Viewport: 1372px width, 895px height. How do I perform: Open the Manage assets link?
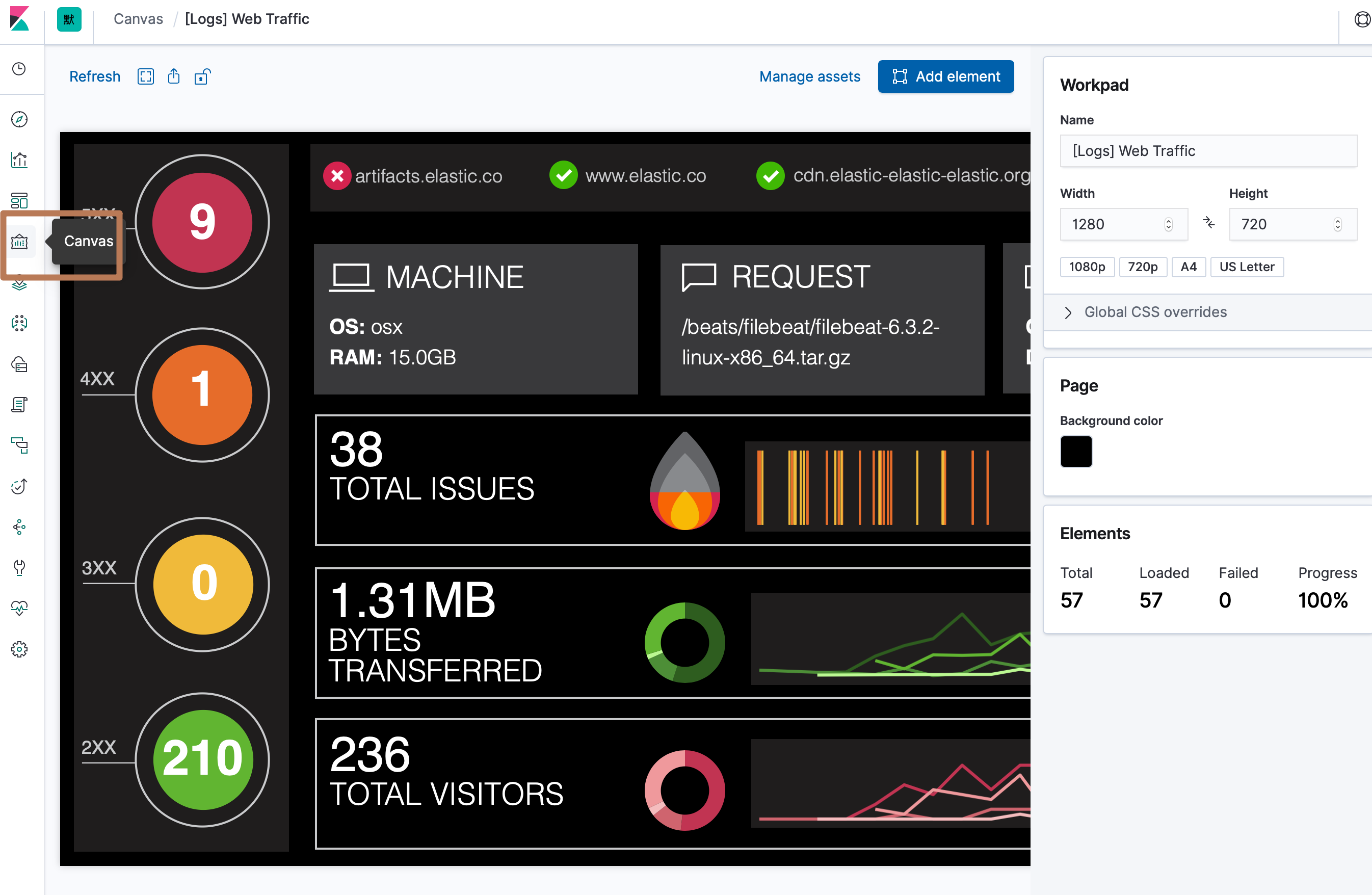tap(809, 76)
